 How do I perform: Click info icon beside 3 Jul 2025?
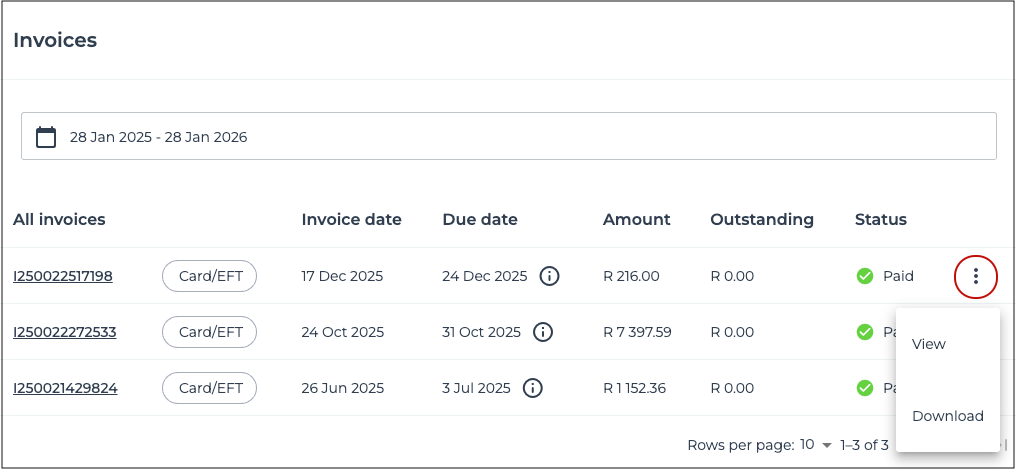click(x=533, y=388)
